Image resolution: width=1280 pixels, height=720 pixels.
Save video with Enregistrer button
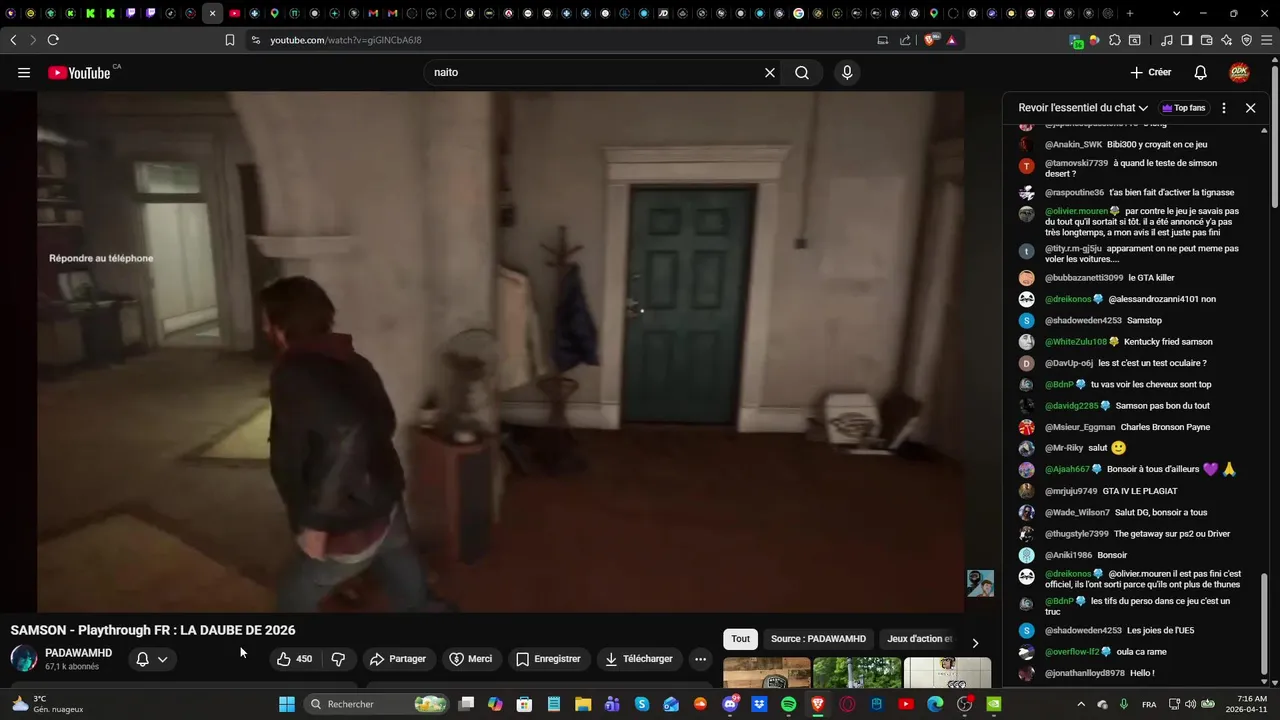click(x=548, y=659)
